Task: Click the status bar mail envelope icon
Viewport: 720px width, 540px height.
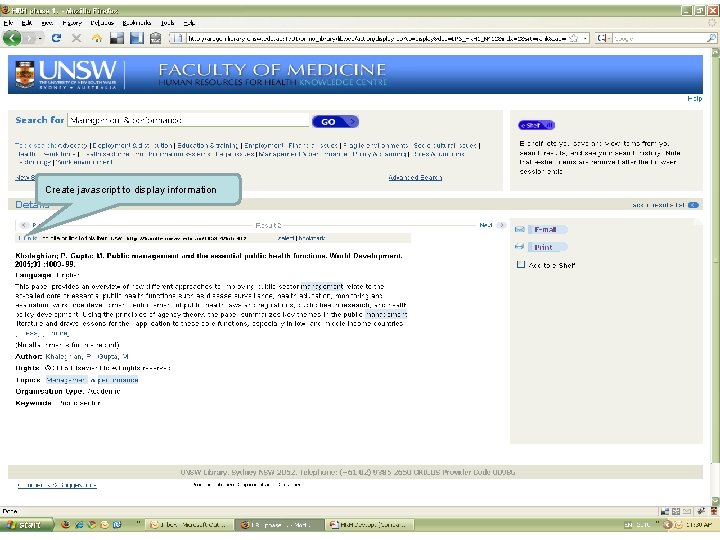Action: (687, 511)
